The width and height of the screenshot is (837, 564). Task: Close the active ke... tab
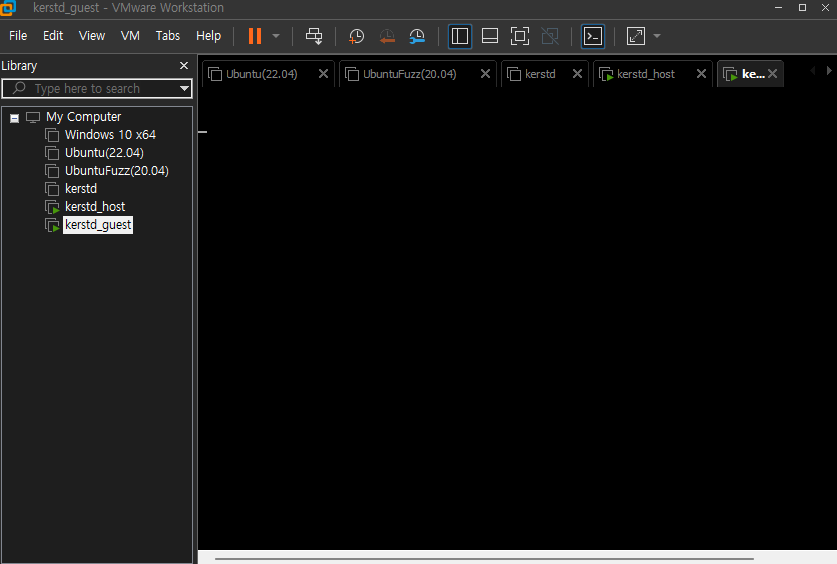click(x=772, y=74)
